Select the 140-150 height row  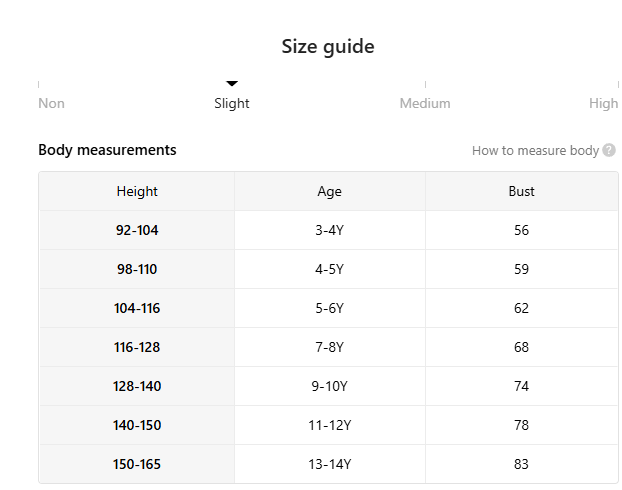click(328, 425)
